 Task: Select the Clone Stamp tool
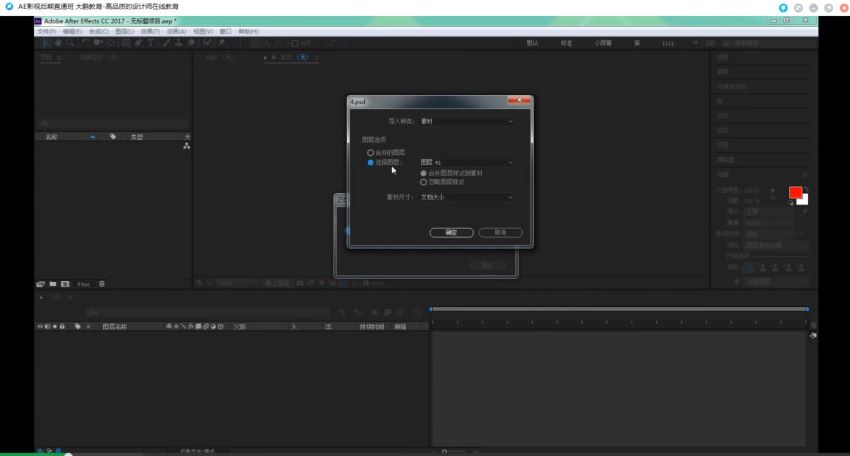pos(178,43)
